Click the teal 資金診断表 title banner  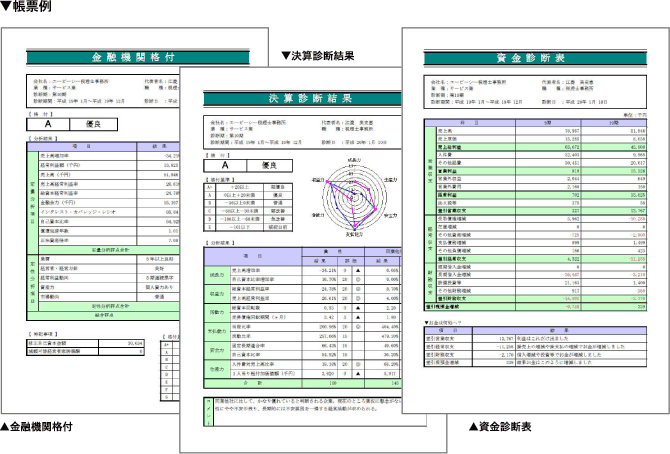tap(535, 58)
